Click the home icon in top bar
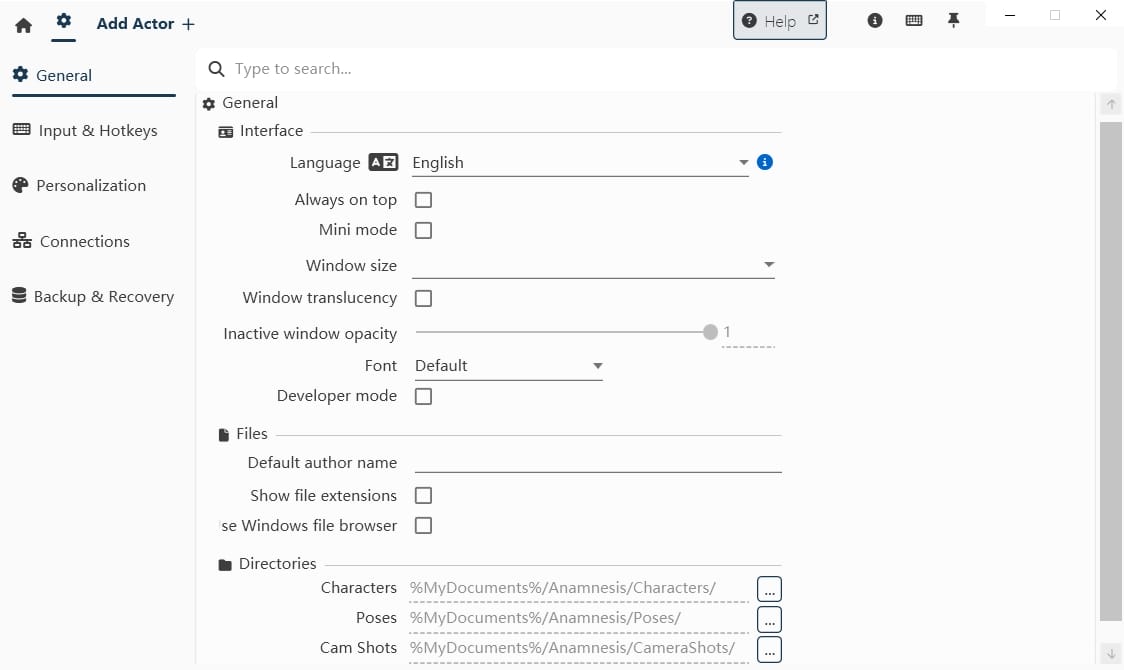Image resolution: width=1124 pixels, height=670 pixels. (x=24, y=25)
